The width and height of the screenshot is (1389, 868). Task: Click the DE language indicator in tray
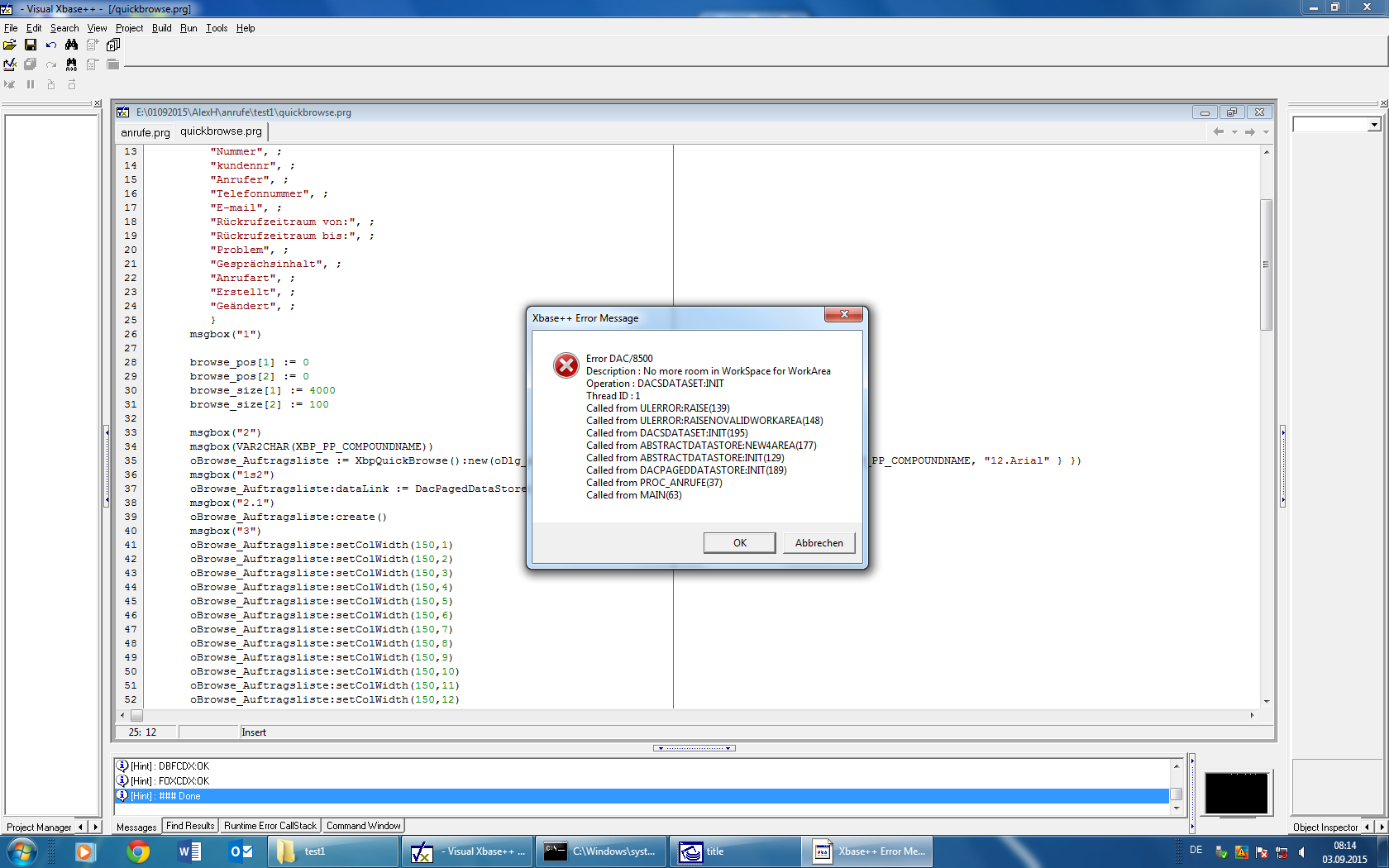(x=1196, y=850)
